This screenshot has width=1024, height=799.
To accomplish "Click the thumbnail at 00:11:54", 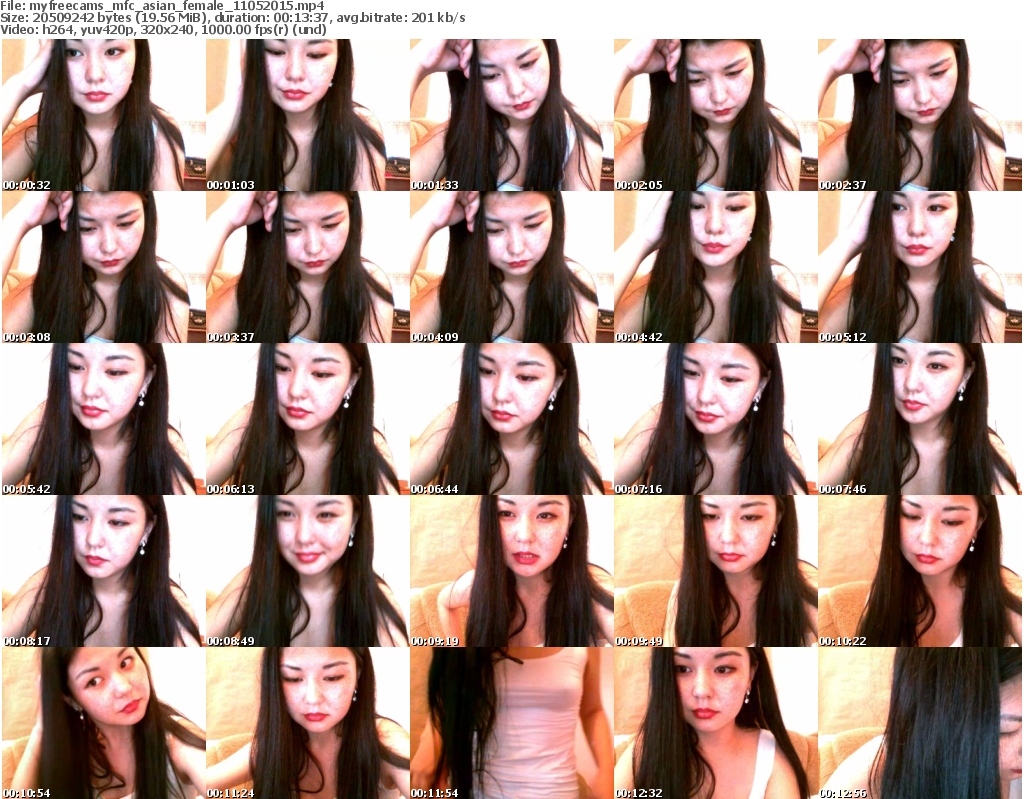I will (510, 723).
